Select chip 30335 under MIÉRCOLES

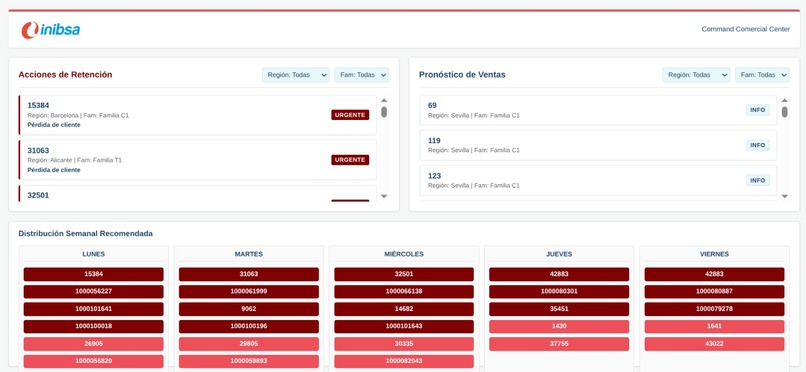click(404, 344)
